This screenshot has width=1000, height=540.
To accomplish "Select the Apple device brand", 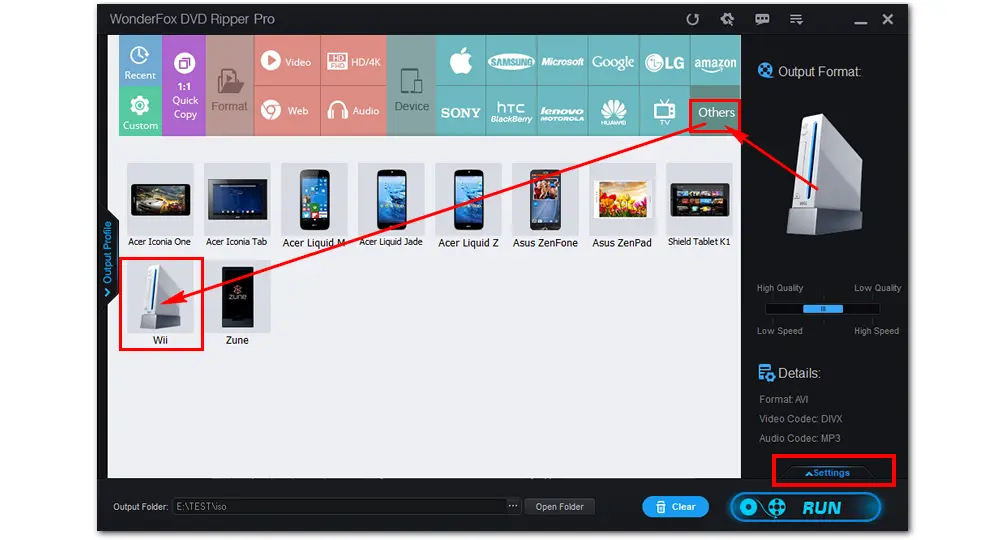I will (x=460, y=61).
